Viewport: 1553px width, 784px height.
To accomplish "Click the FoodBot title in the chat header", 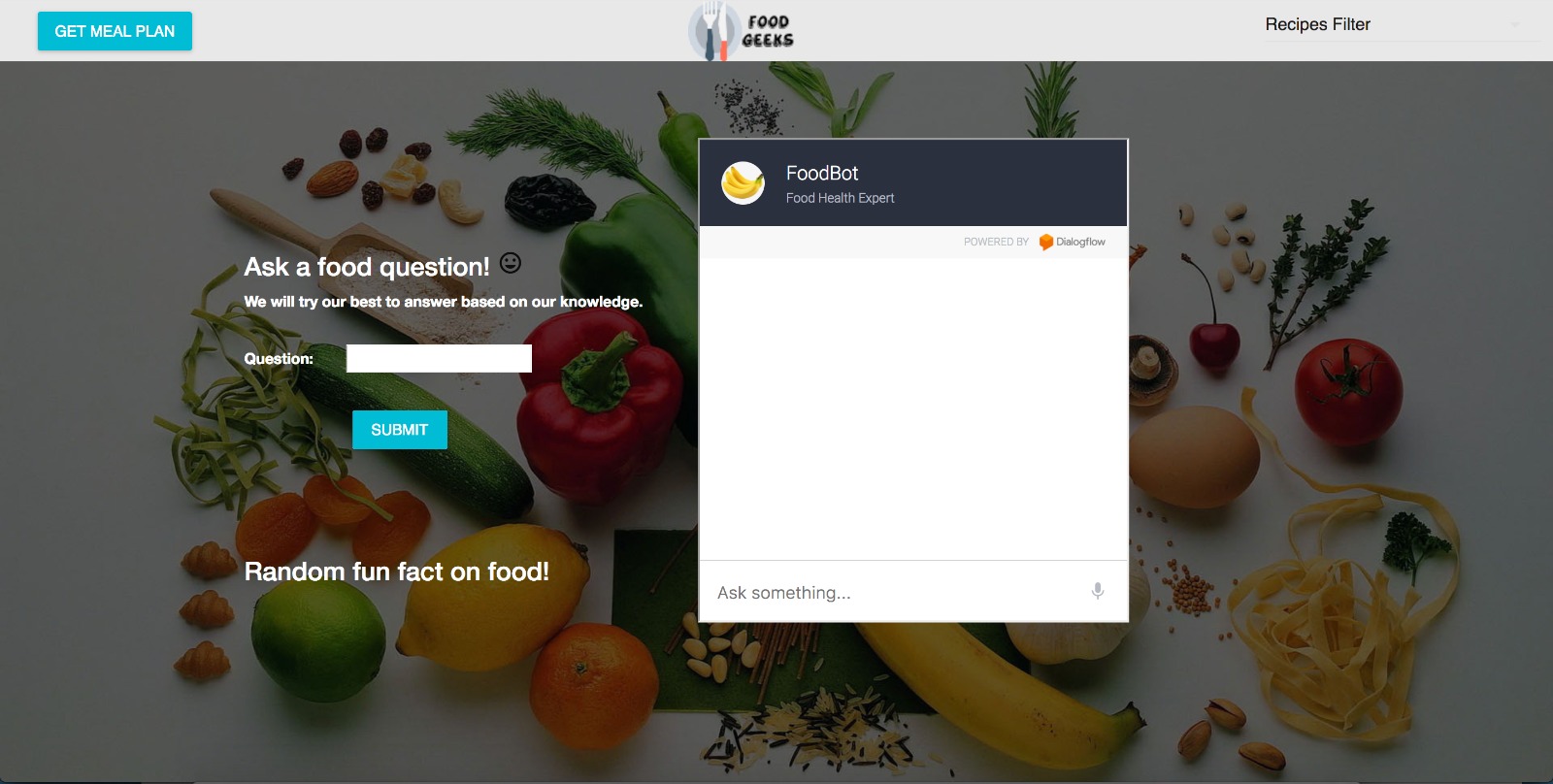I will click(822, 173).
